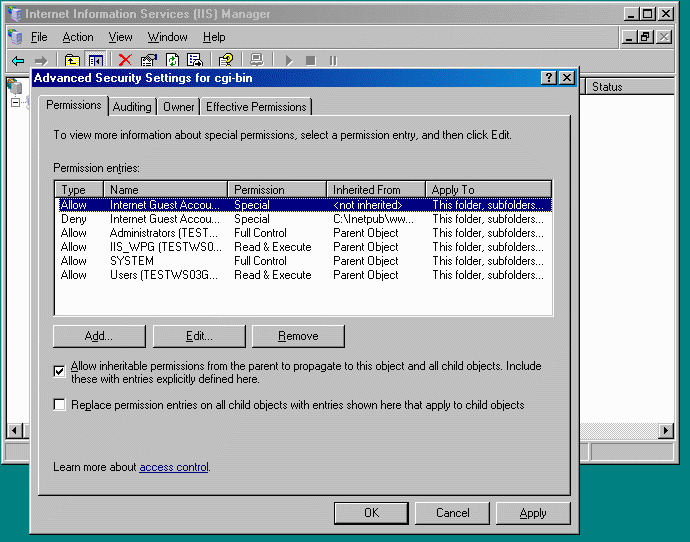Select the Administrators Full Control entry

(305, 233)
